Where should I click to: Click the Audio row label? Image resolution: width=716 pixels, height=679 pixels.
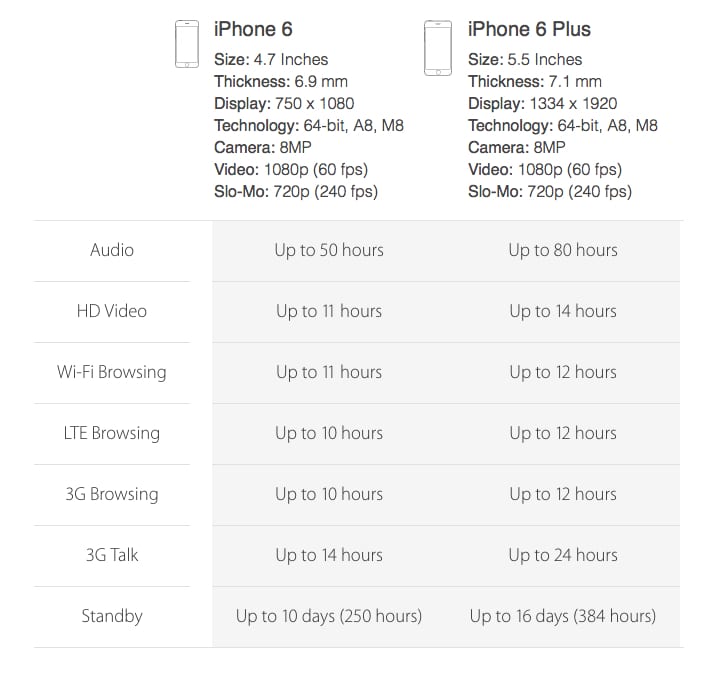[x=112, y=250]
